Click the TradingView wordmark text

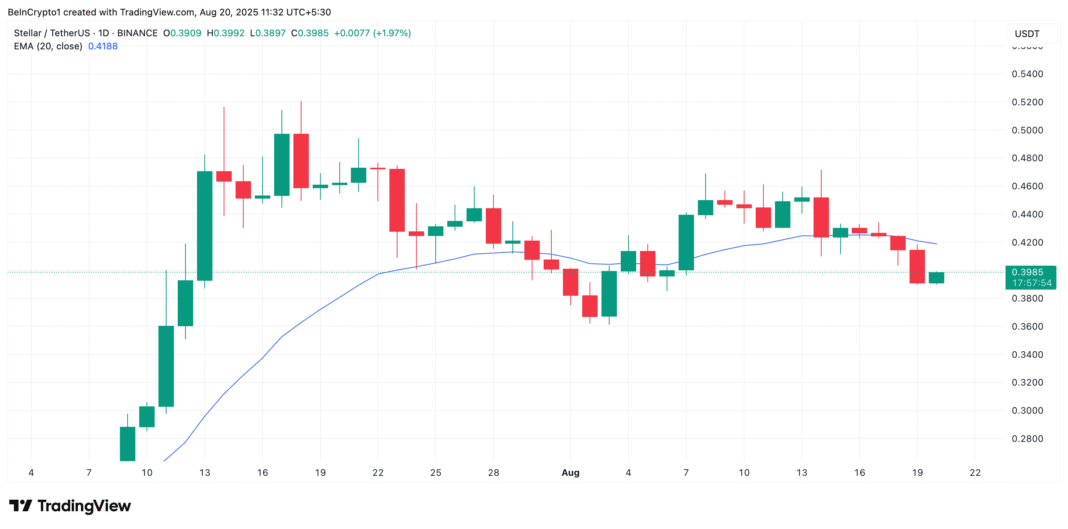84,507
